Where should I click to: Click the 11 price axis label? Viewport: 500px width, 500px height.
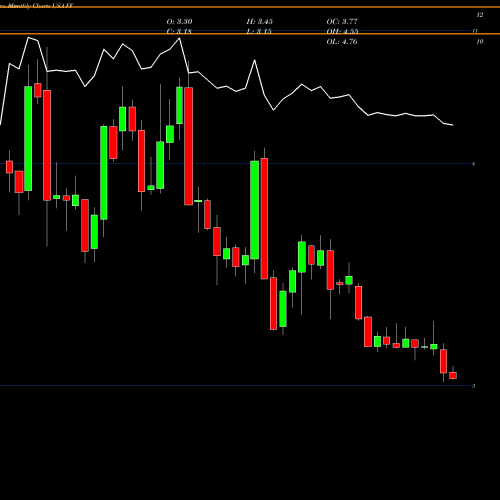click(x=475, y=31)
